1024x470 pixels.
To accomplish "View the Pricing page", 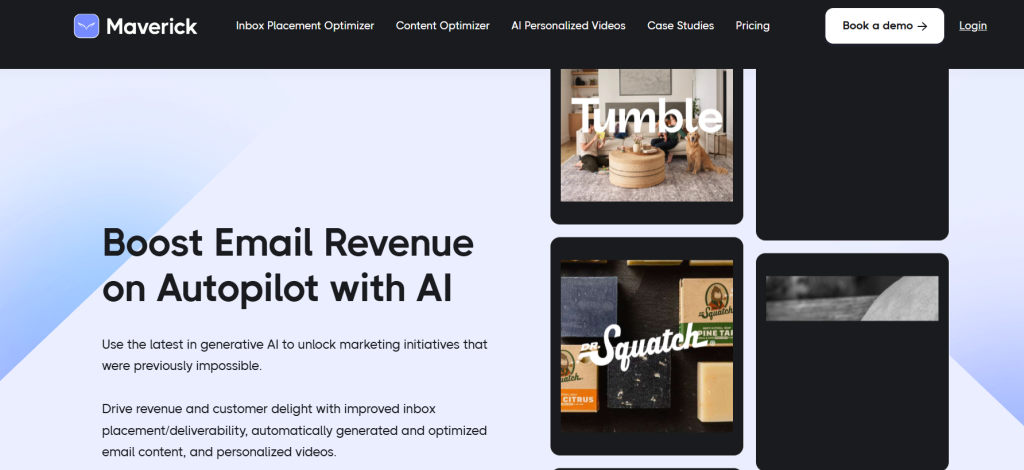I will coord(752,26).
